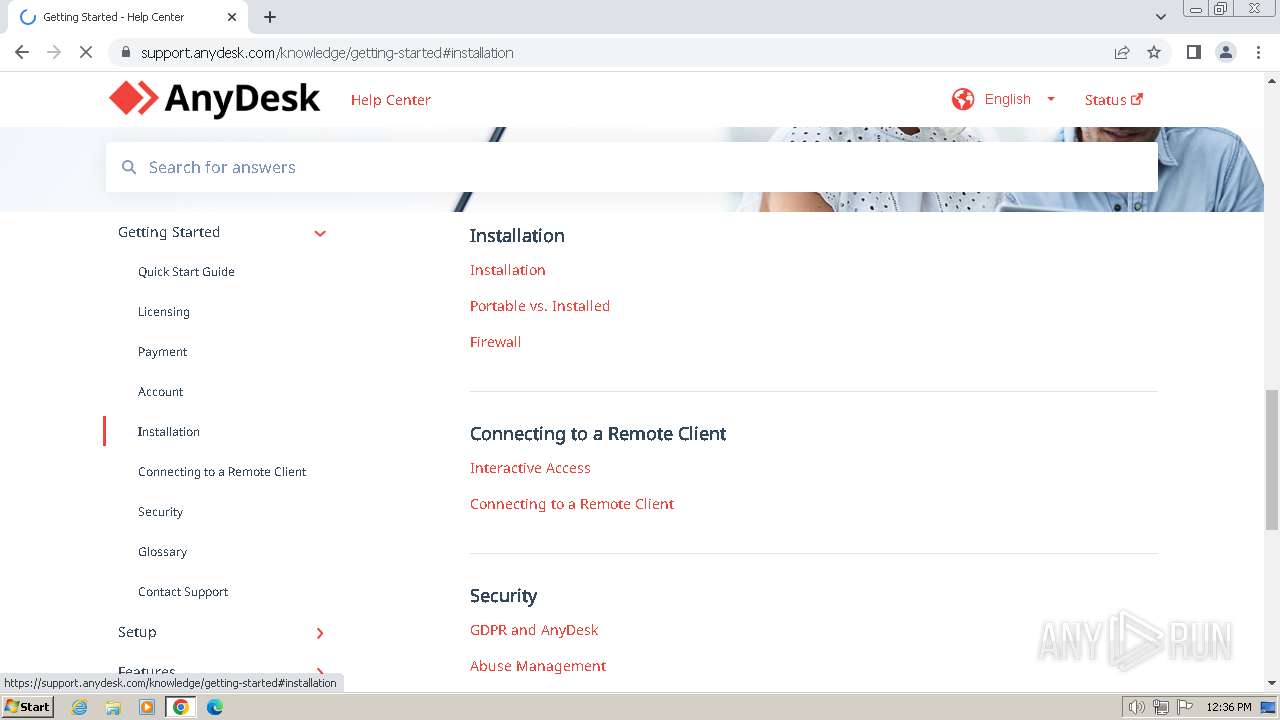The image size is (1280, 720).
Task: Click the AnyDesk logo
Action: pos(214,99)
